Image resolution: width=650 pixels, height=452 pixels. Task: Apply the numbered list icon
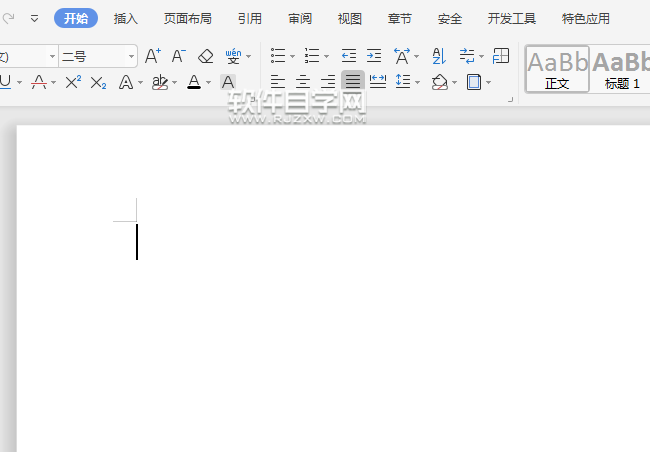[x=312, y=56]
